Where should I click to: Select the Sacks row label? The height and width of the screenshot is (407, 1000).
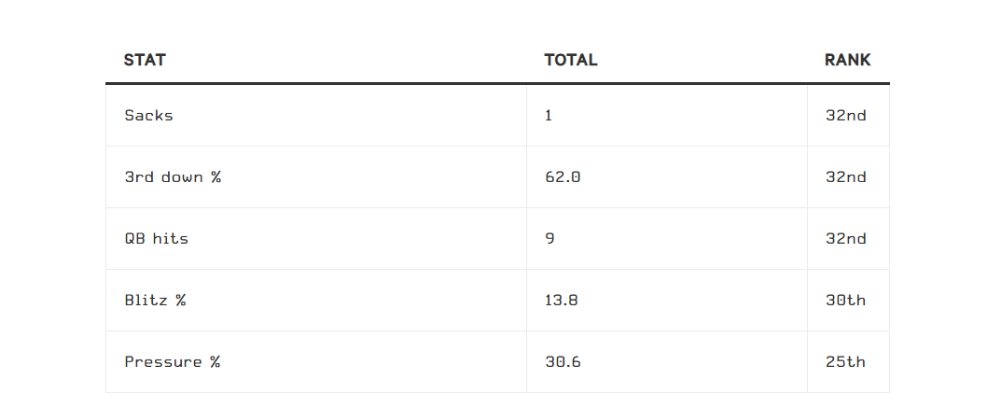149,115
